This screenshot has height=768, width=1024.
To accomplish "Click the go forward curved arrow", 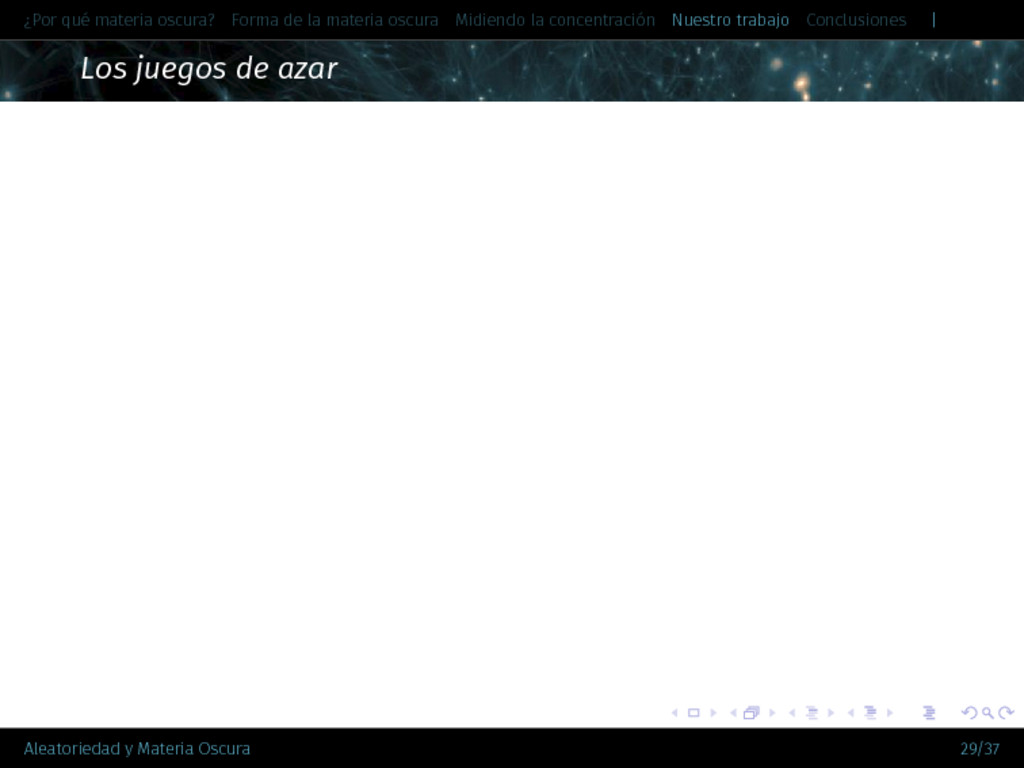I will pyautogui.click(x=1006, y=713).
